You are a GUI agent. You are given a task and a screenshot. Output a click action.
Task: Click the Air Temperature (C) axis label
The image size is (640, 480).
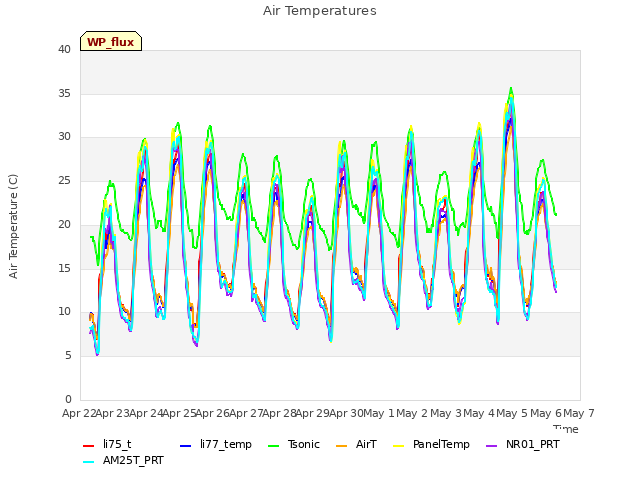coord(13,226)
